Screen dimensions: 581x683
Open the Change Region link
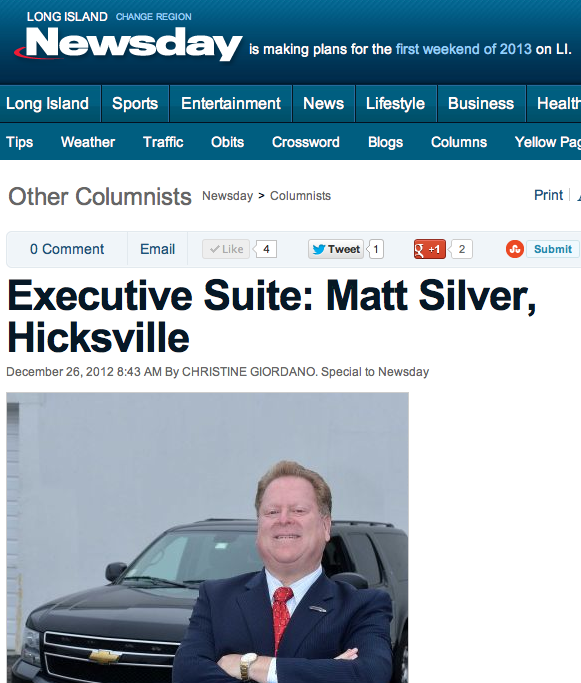coord(153,17)
